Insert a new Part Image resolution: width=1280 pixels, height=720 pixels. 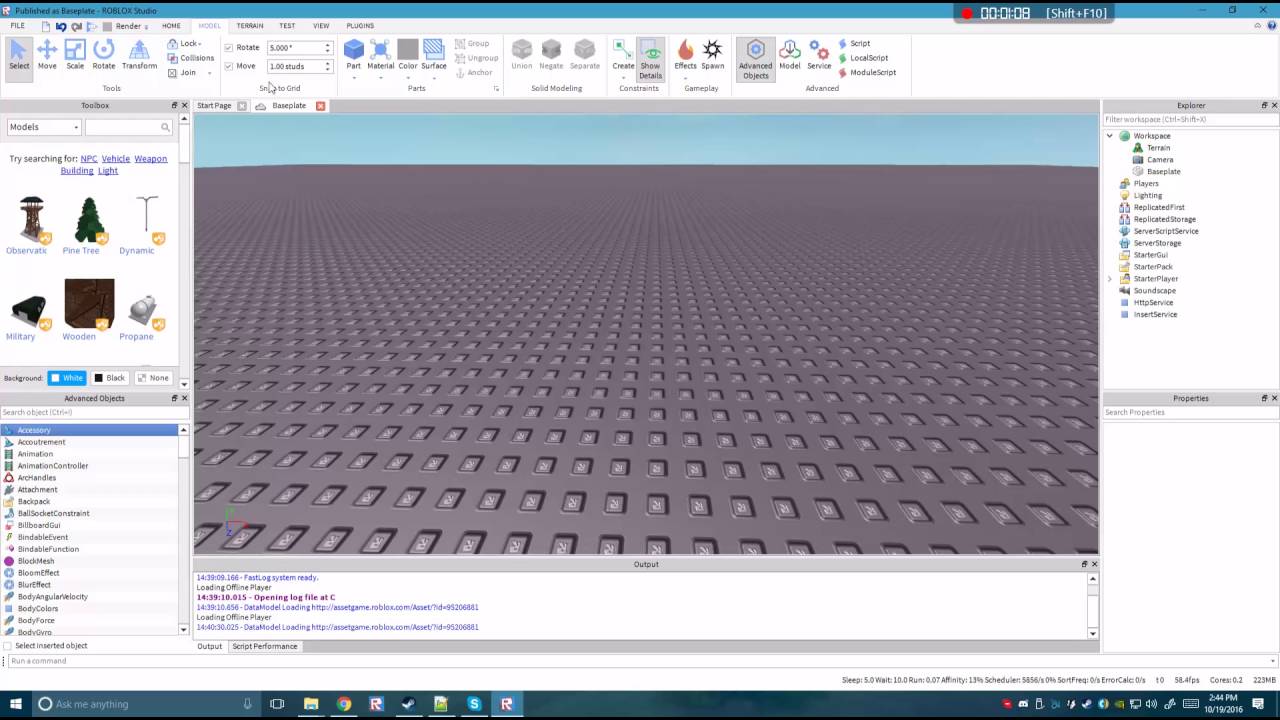(x=354, y=55)
